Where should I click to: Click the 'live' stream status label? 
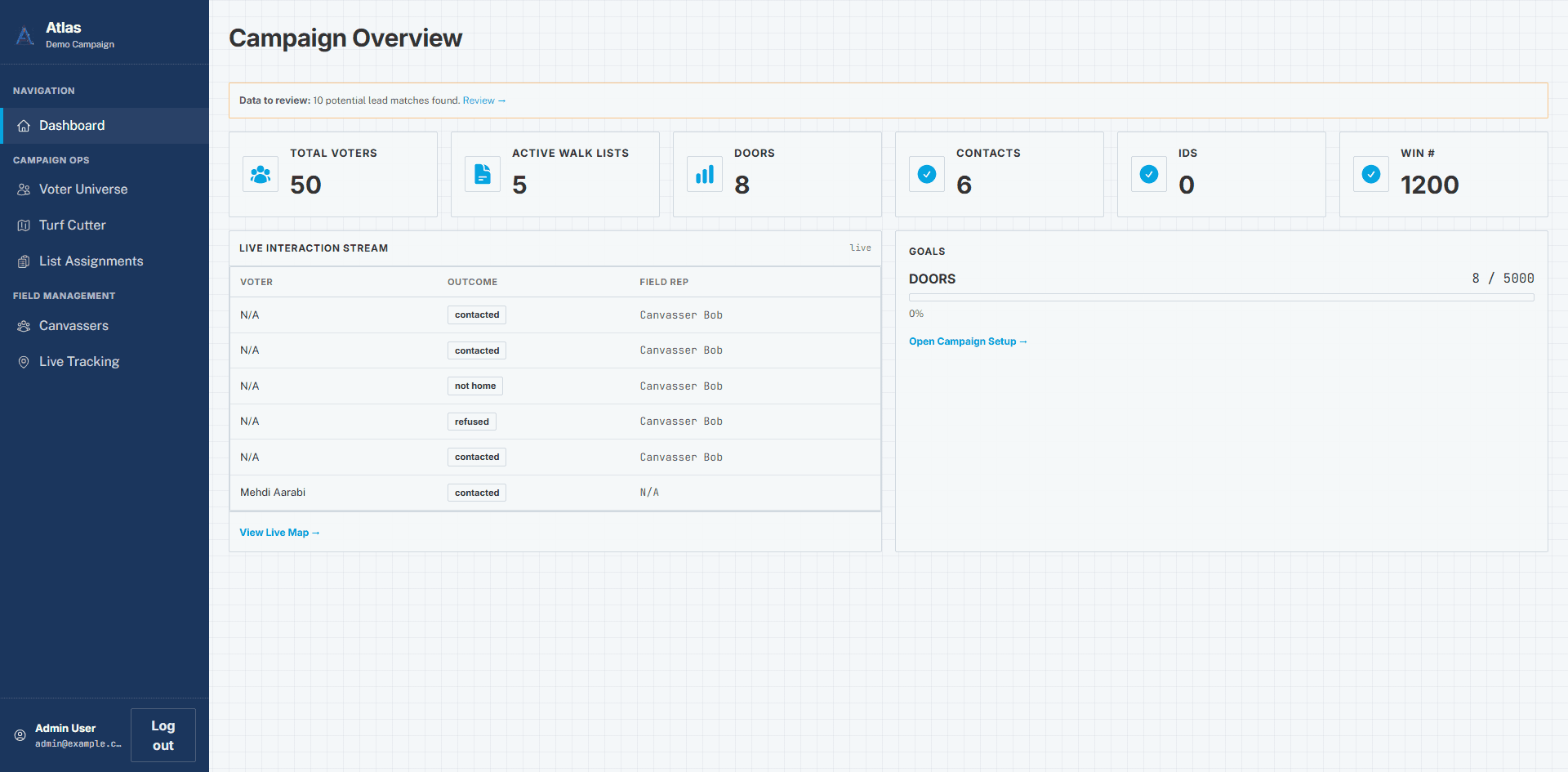coord(860,248)
